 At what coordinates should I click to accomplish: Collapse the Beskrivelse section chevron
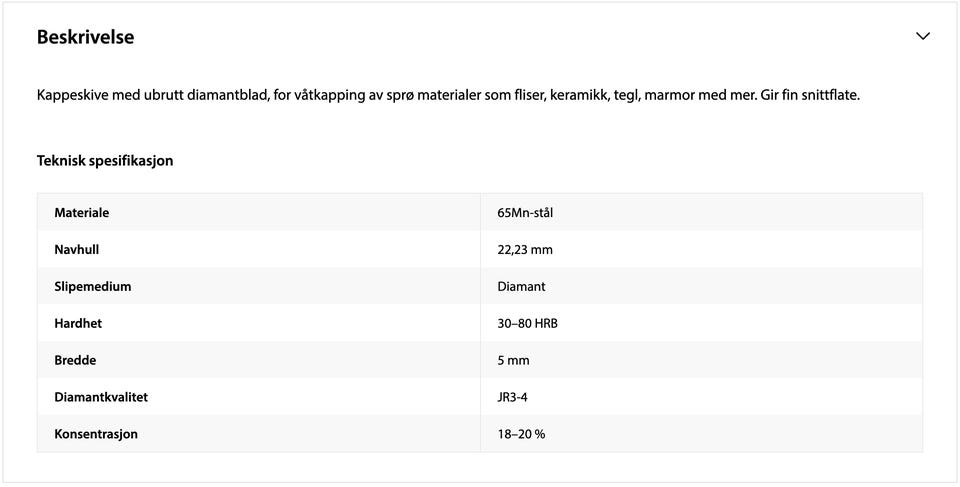pyautogui.click(x=923, y=36)
